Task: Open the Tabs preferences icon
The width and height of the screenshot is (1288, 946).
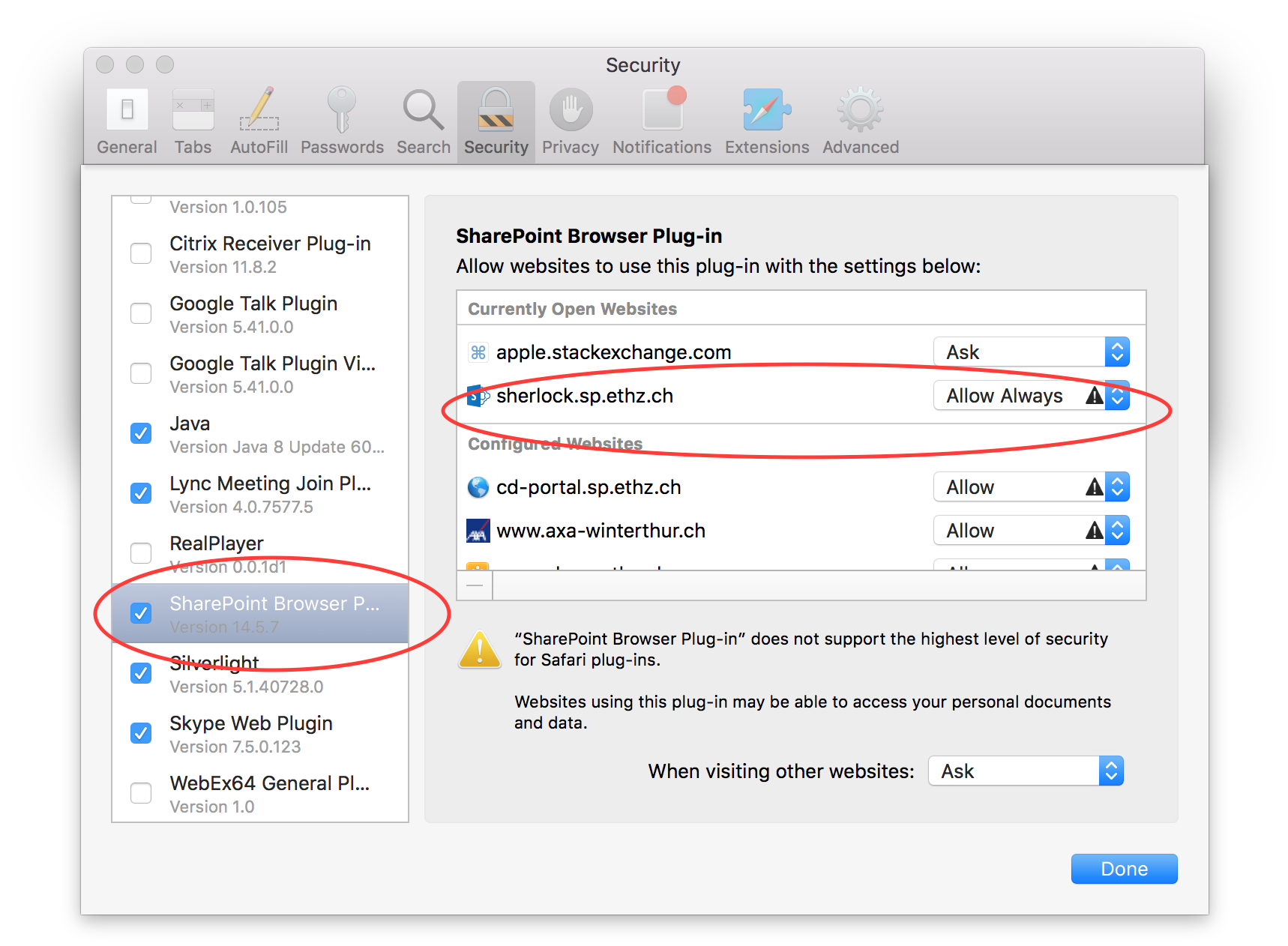Action: (x=193, y=109)
